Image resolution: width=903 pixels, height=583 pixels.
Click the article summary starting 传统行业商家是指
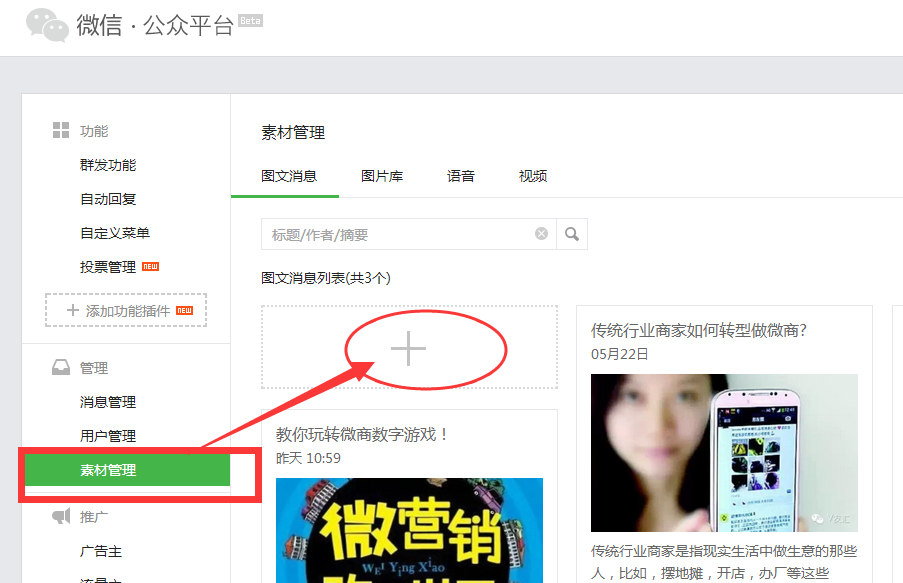click(x=724, y=562)
